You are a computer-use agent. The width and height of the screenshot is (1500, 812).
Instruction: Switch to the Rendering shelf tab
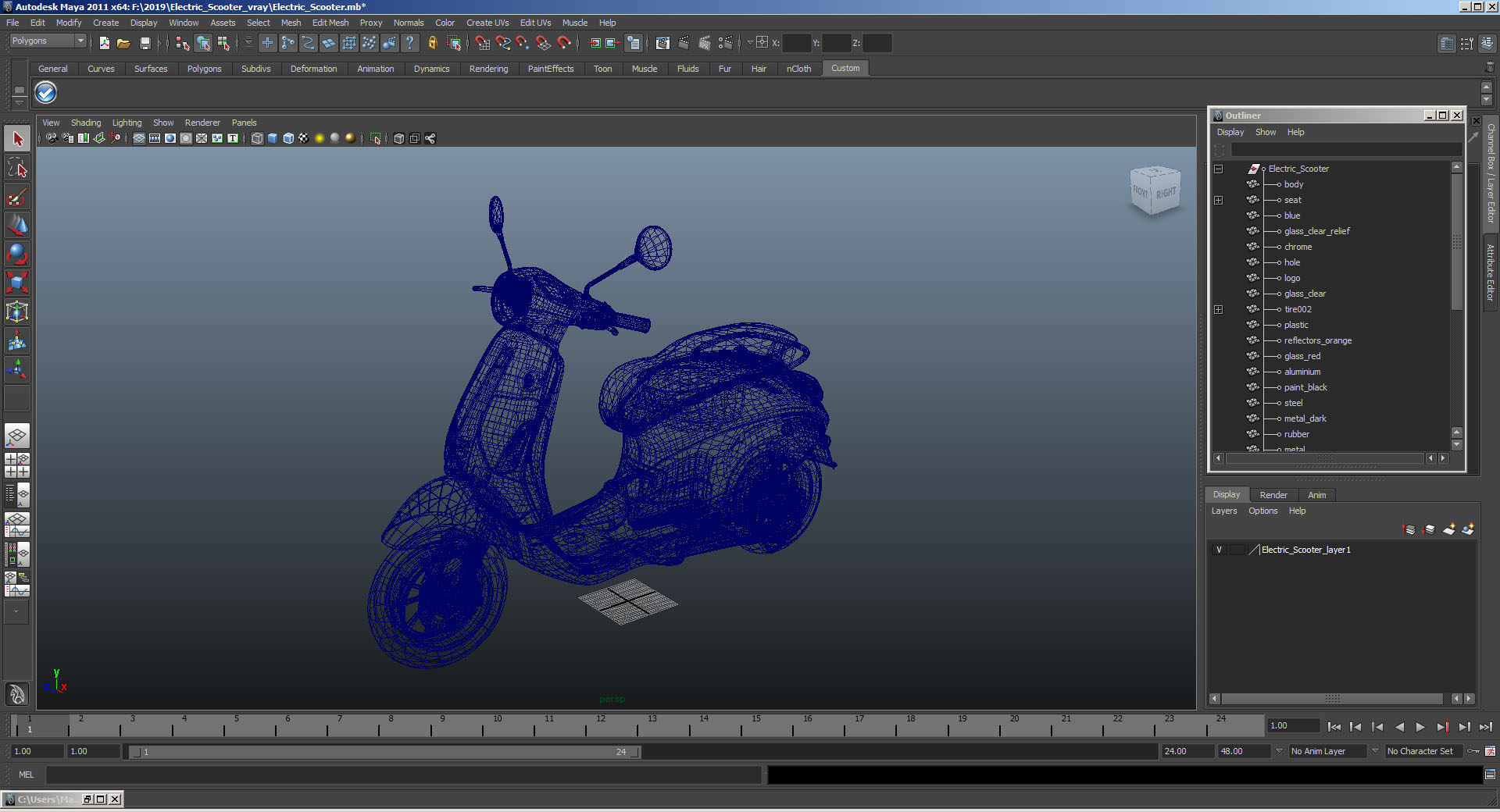coord(488,69)
